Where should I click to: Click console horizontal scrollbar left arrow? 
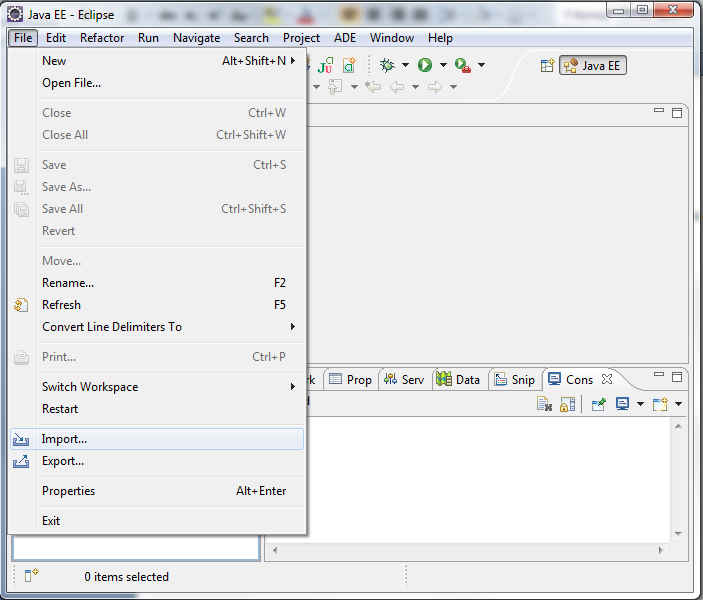(x=275, y=550)
